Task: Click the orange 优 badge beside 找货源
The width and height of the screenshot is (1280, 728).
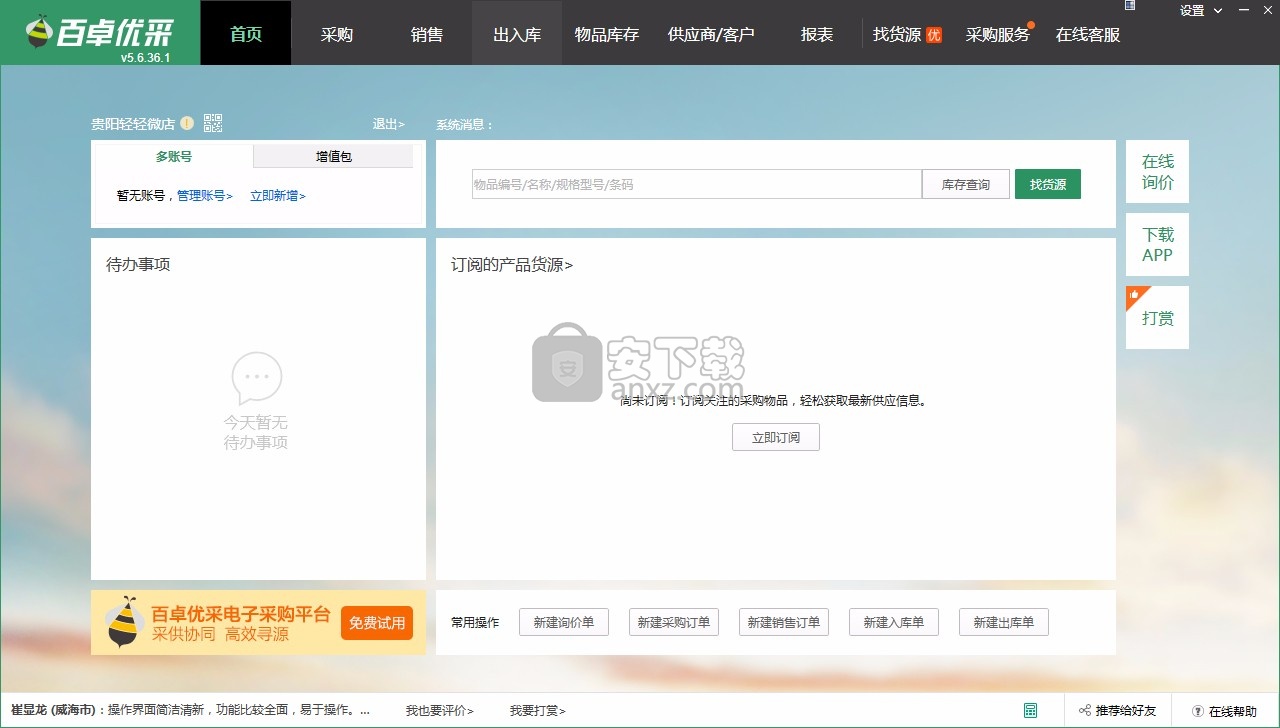Action: 934,35
